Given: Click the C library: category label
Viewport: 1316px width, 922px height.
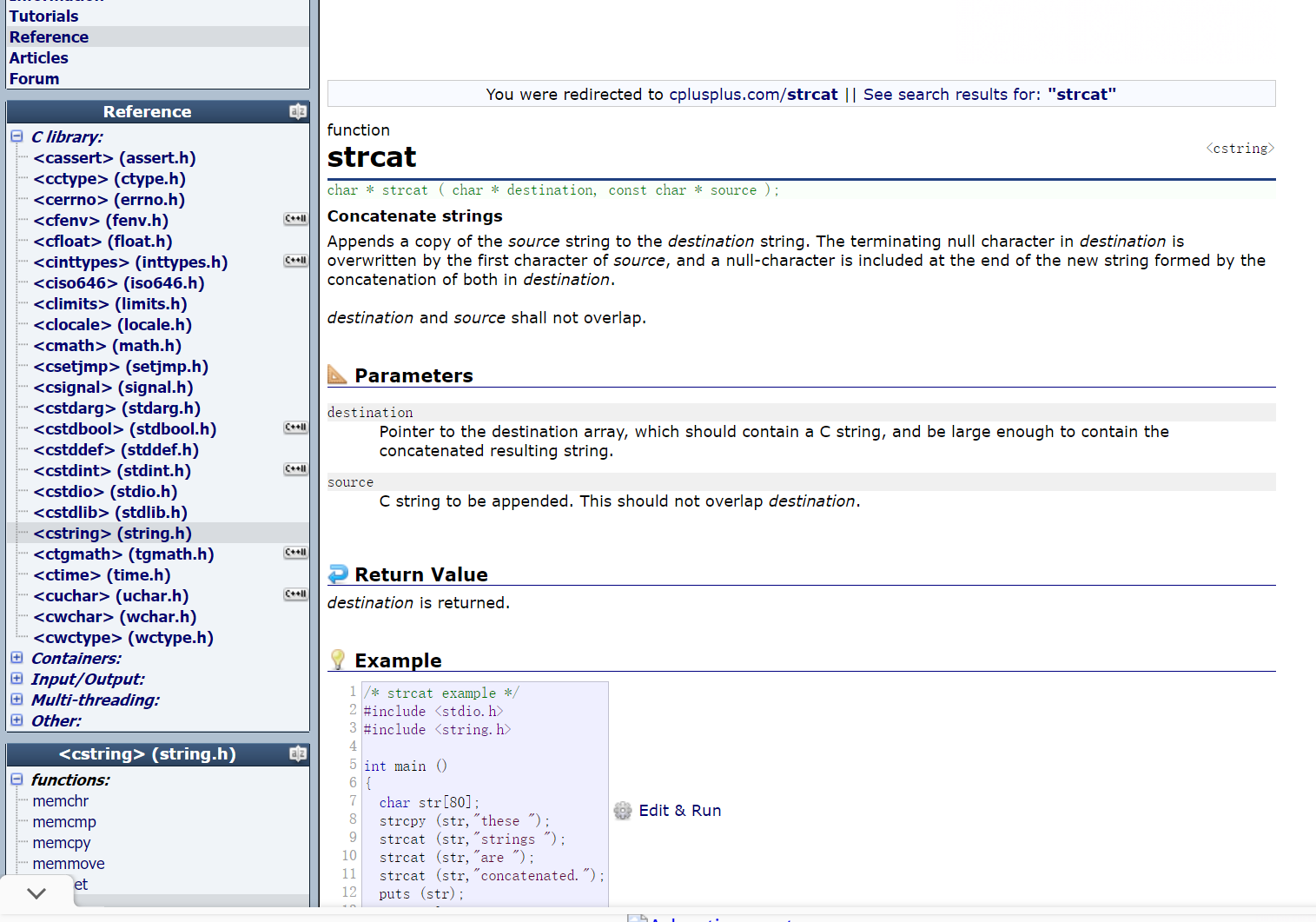Looking at the screenshot, I should click(x=67, y=136).
